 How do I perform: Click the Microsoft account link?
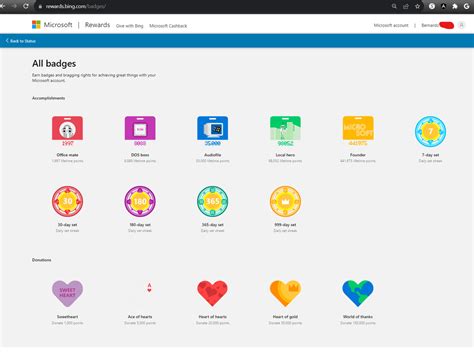[391, 25]
